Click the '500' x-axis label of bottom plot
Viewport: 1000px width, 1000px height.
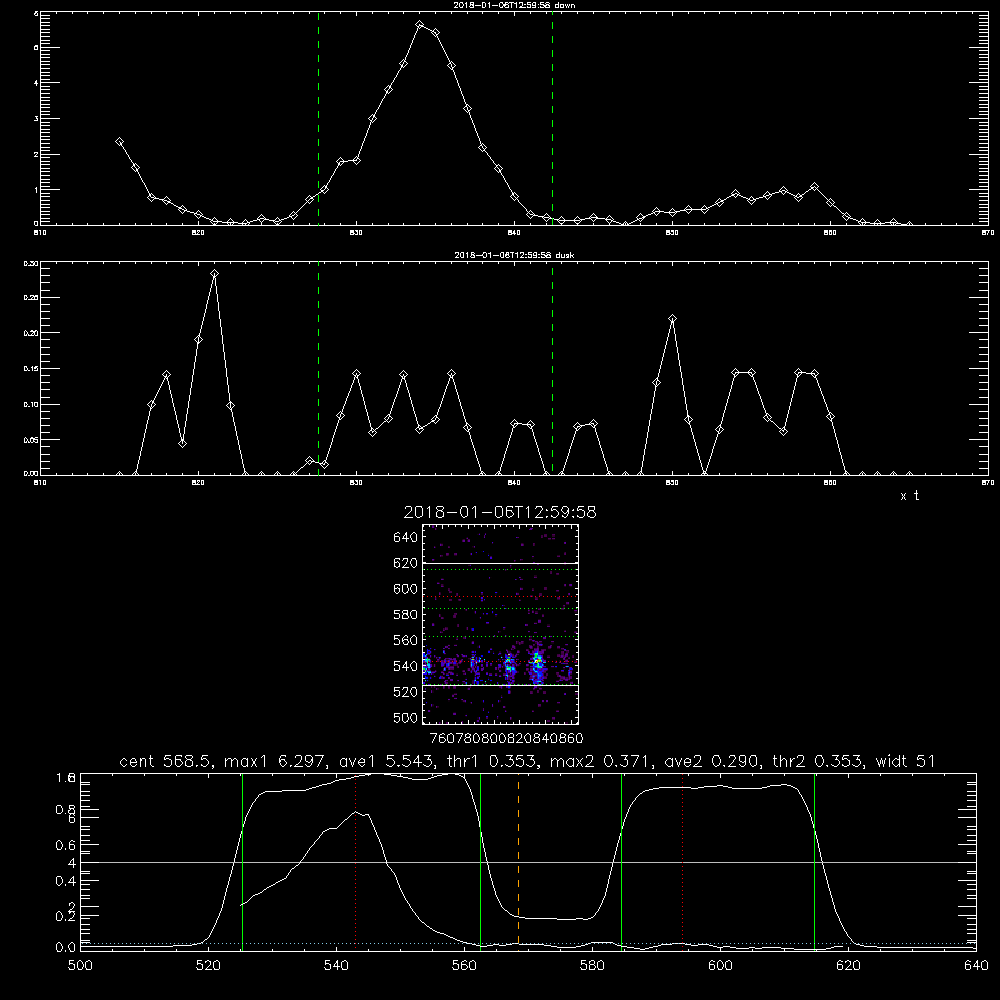pos(80,966)
